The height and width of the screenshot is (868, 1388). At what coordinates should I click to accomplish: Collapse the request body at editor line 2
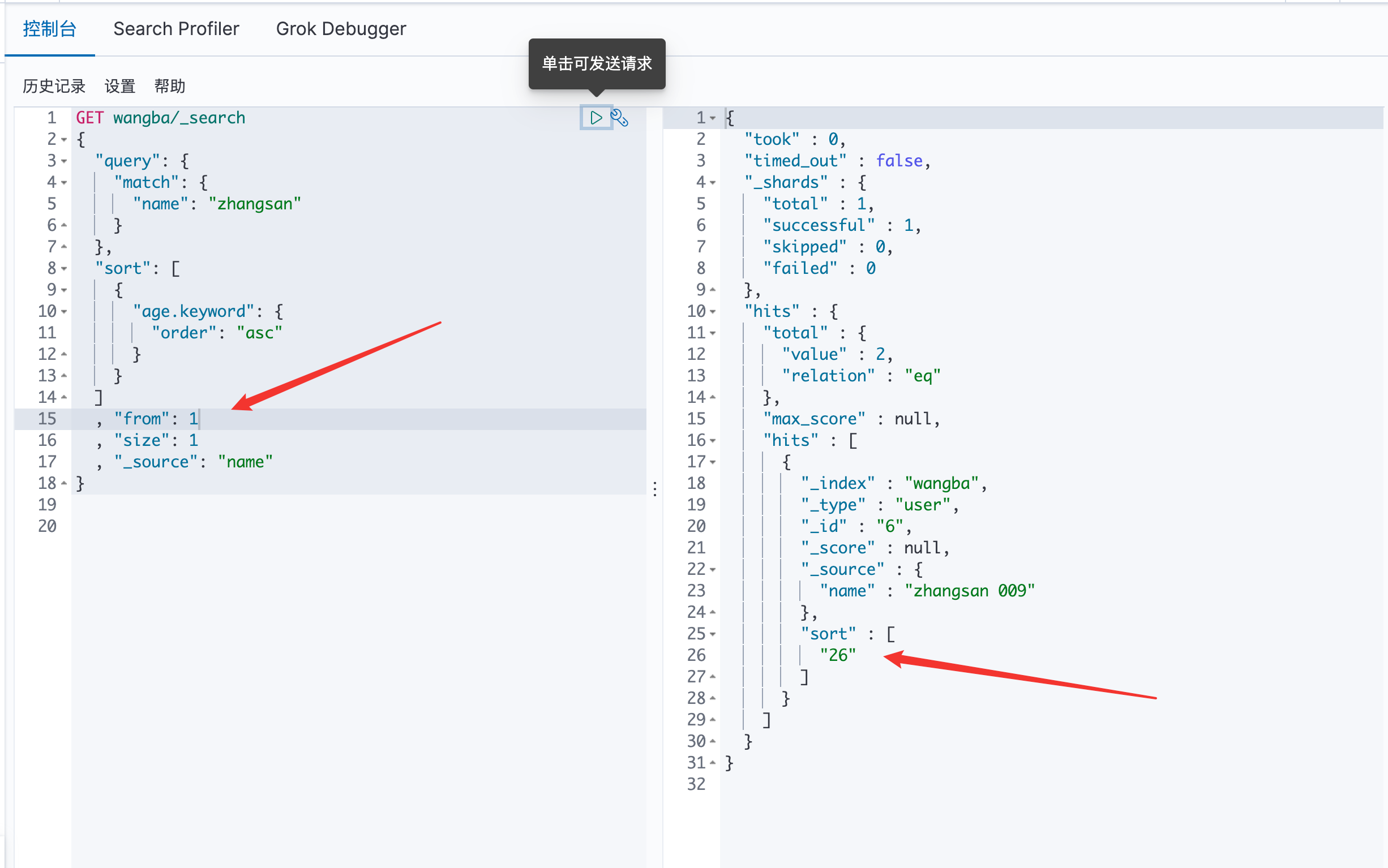(x=65, y=140)
